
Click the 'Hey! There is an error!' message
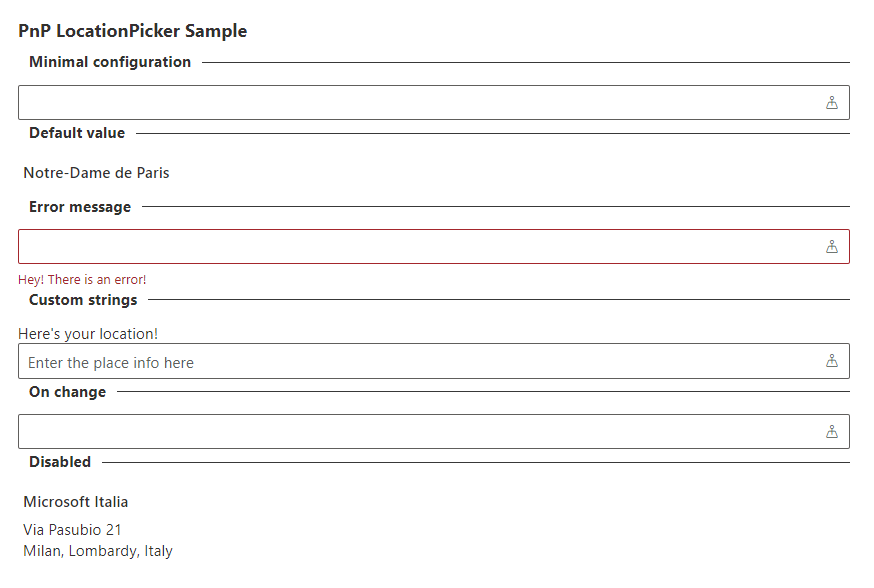82,280
